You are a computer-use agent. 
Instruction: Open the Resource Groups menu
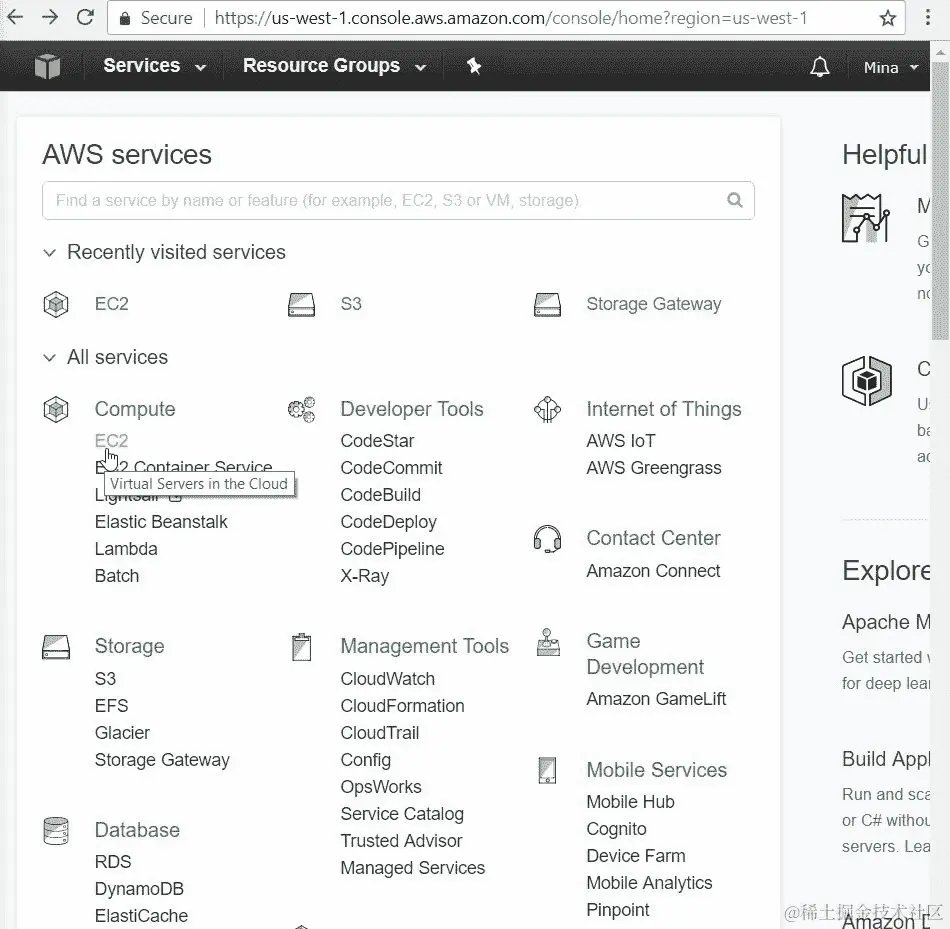334,66
